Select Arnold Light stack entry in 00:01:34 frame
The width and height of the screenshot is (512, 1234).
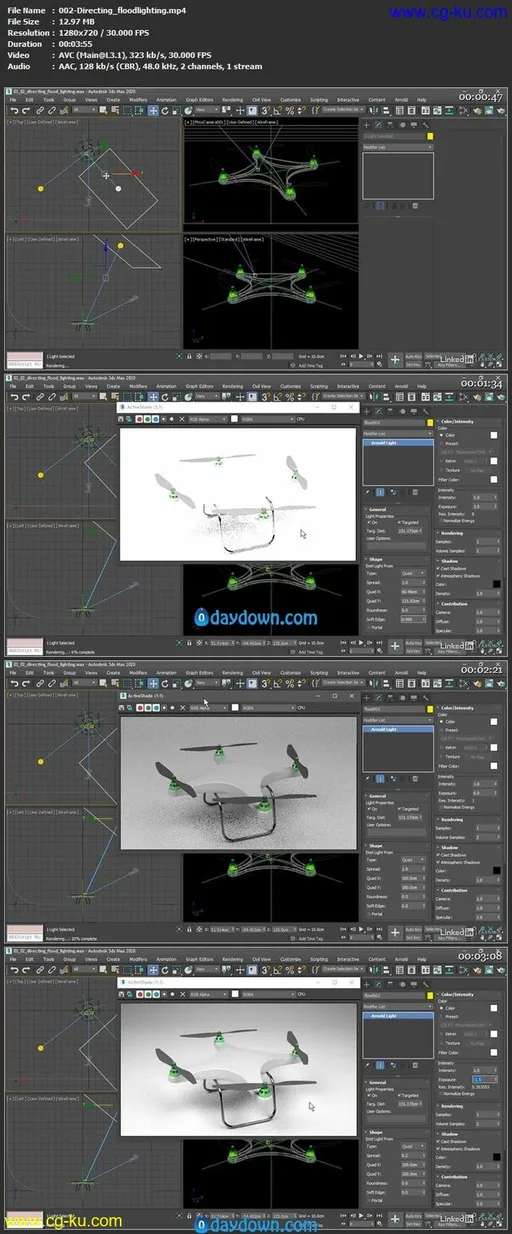(x=397, y=443)
